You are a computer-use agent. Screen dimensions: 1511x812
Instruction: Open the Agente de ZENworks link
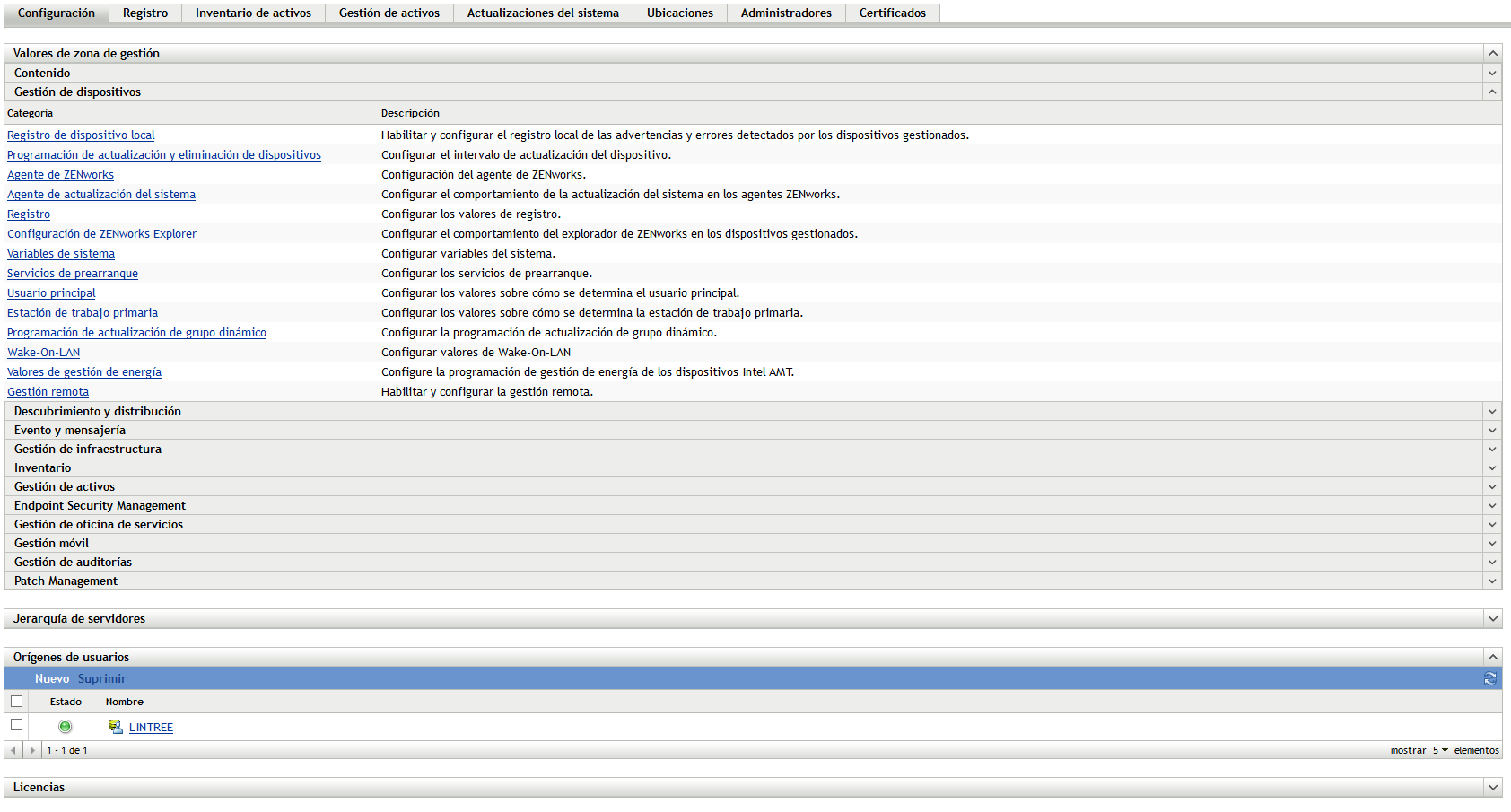pyautogui.click(x=60, y=175)
